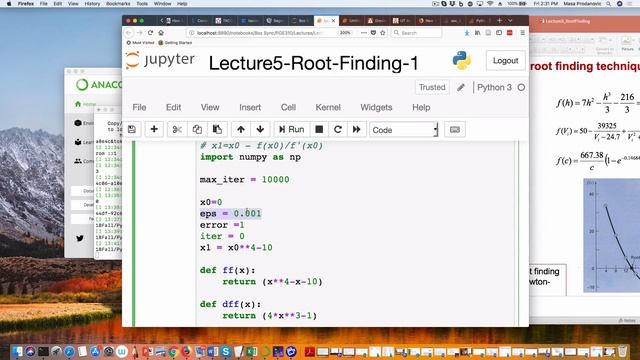
Task: Click the 'max_iter = 10000' code line
Action: click(x=244, y=180)
